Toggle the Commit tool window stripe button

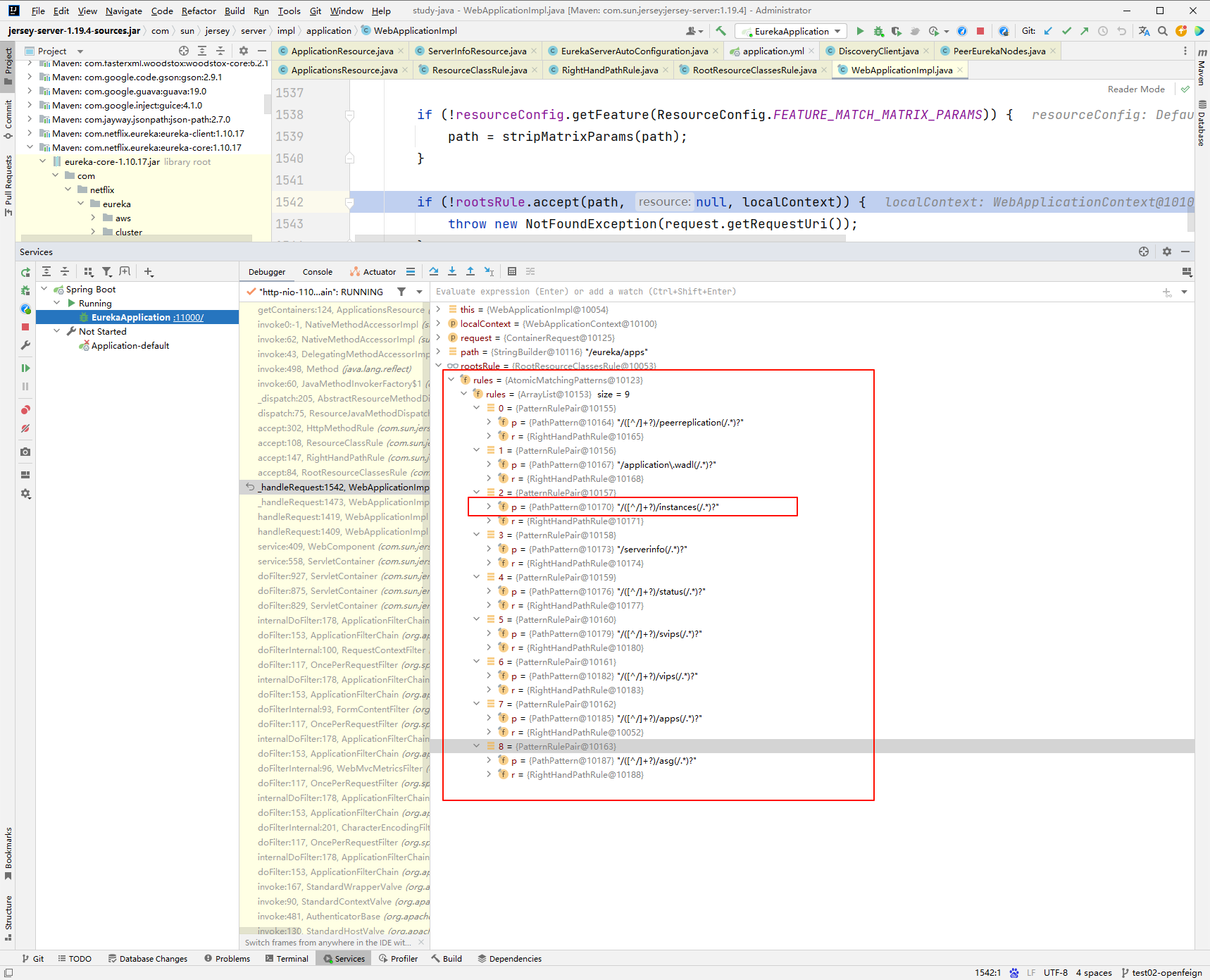(x=8, y=119)
